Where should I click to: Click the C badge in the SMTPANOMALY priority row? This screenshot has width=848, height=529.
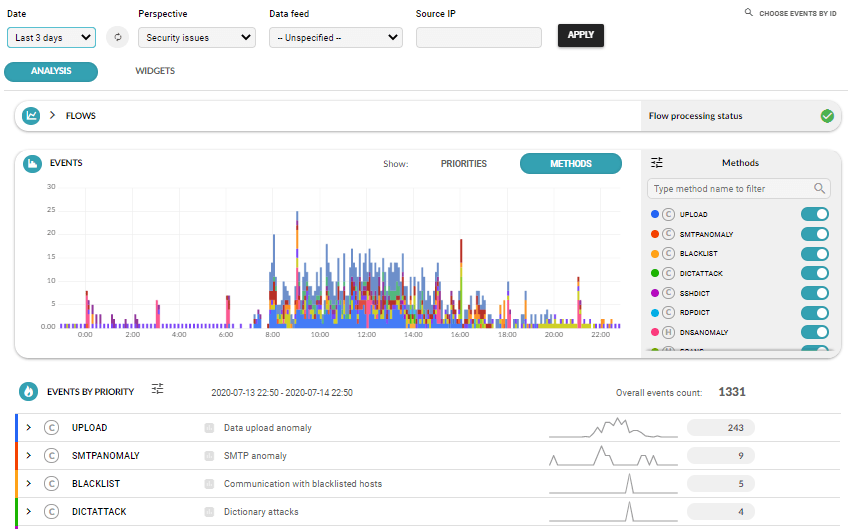point(51,455)
